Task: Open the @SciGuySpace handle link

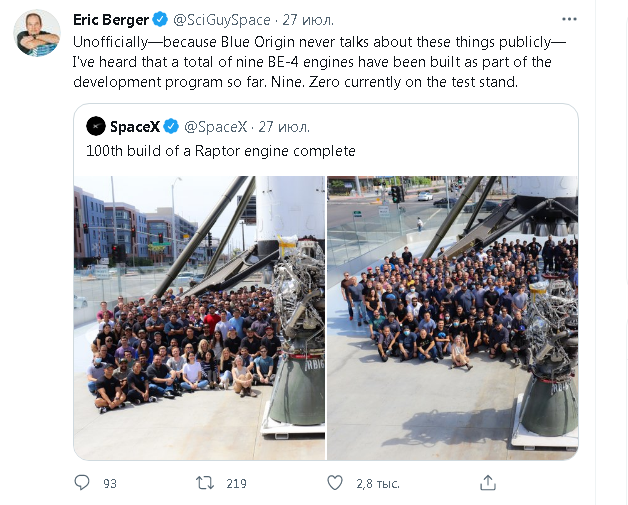Action: [221, 20]
